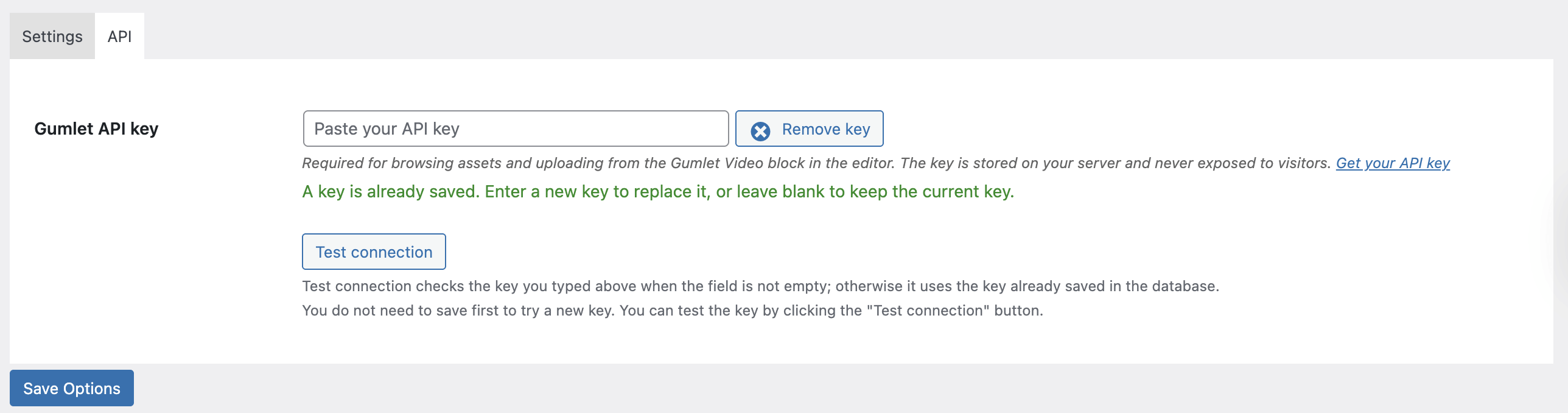This screenshot has width=1568, height=413.
Task: Focus the Paste your API key field
Action: coord(516,129)
